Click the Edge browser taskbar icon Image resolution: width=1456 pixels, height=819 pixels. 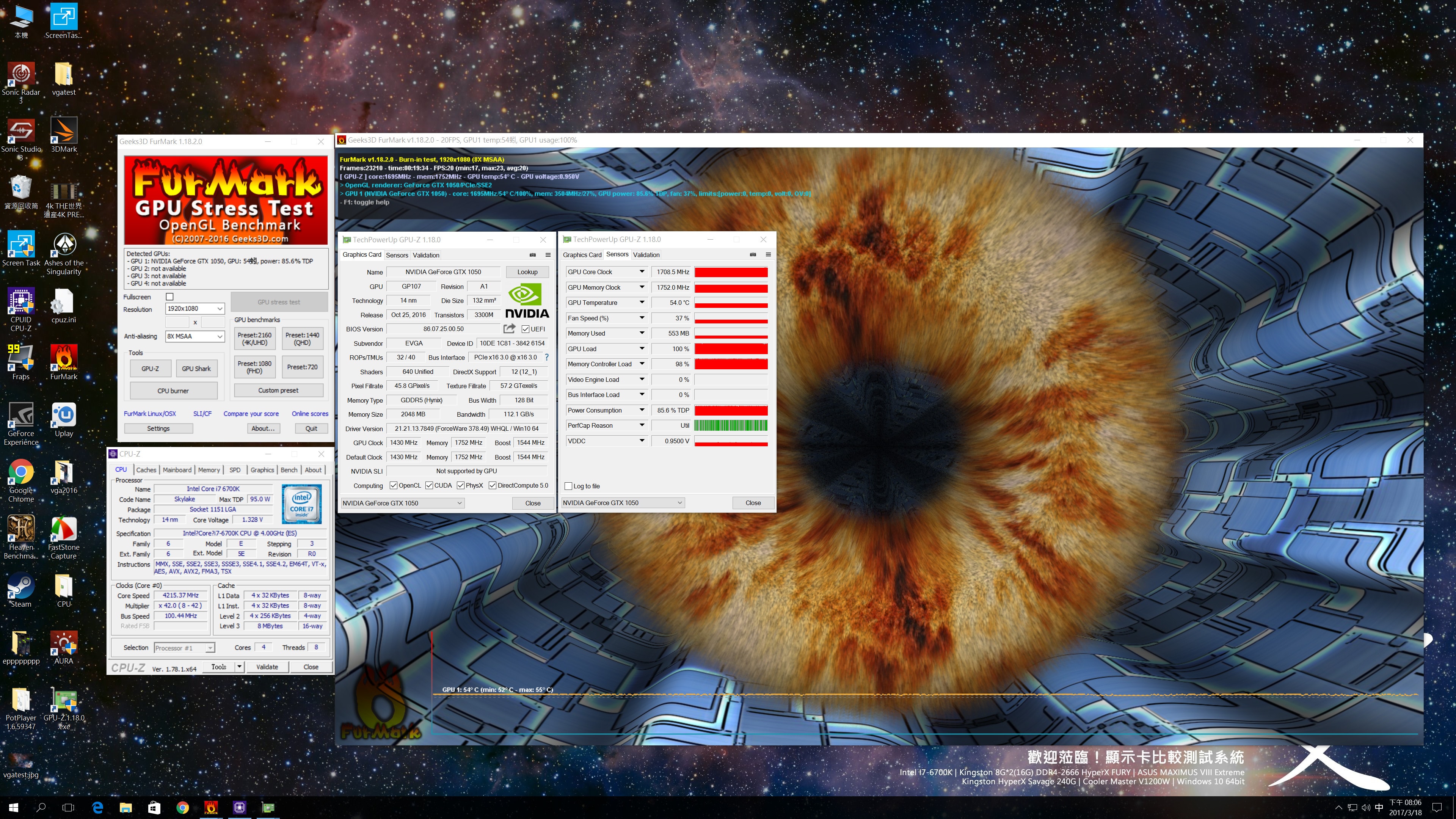97,808
